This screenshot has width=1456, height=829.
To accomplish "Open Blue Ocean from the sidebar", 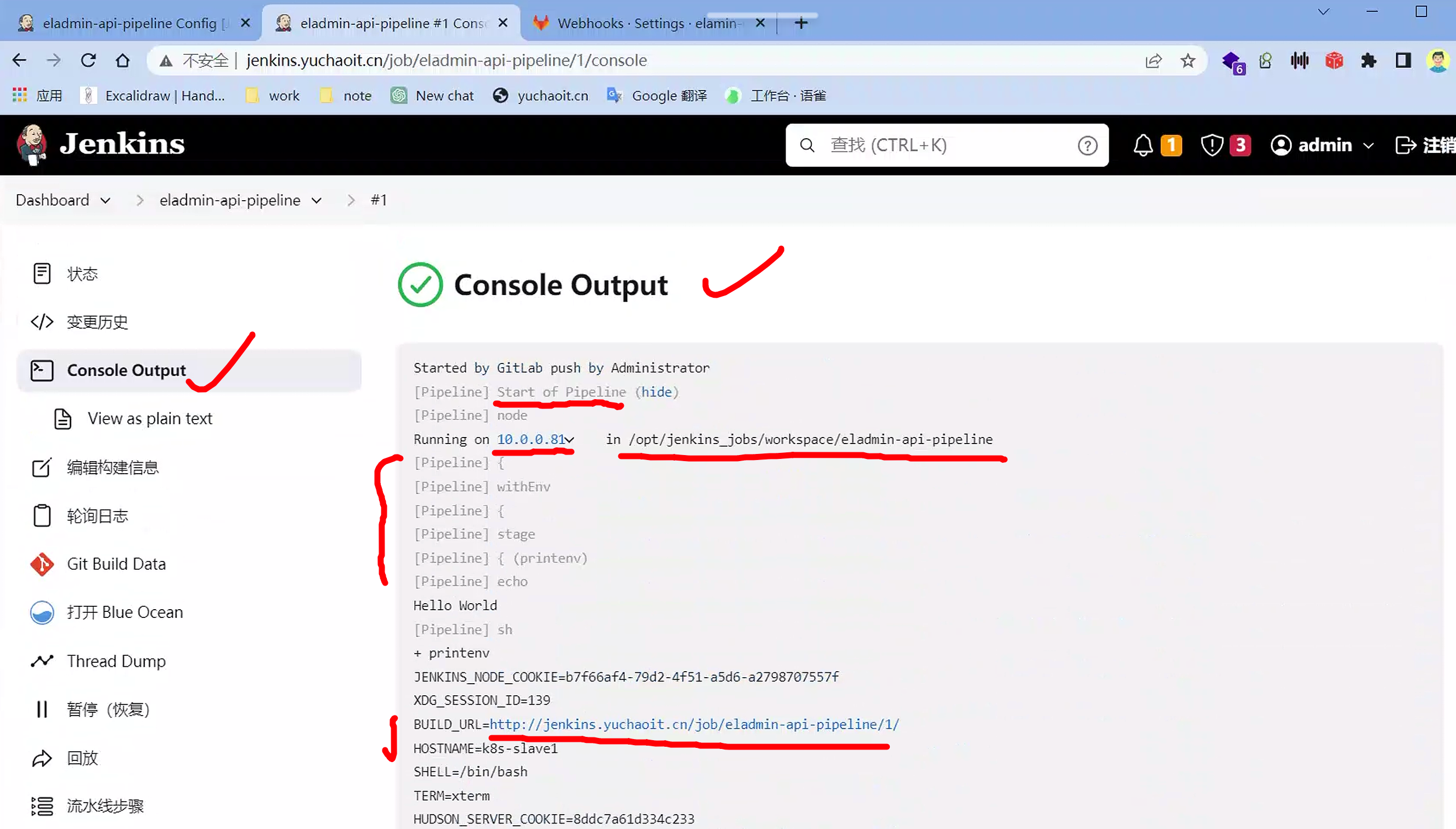I will 125,612.
